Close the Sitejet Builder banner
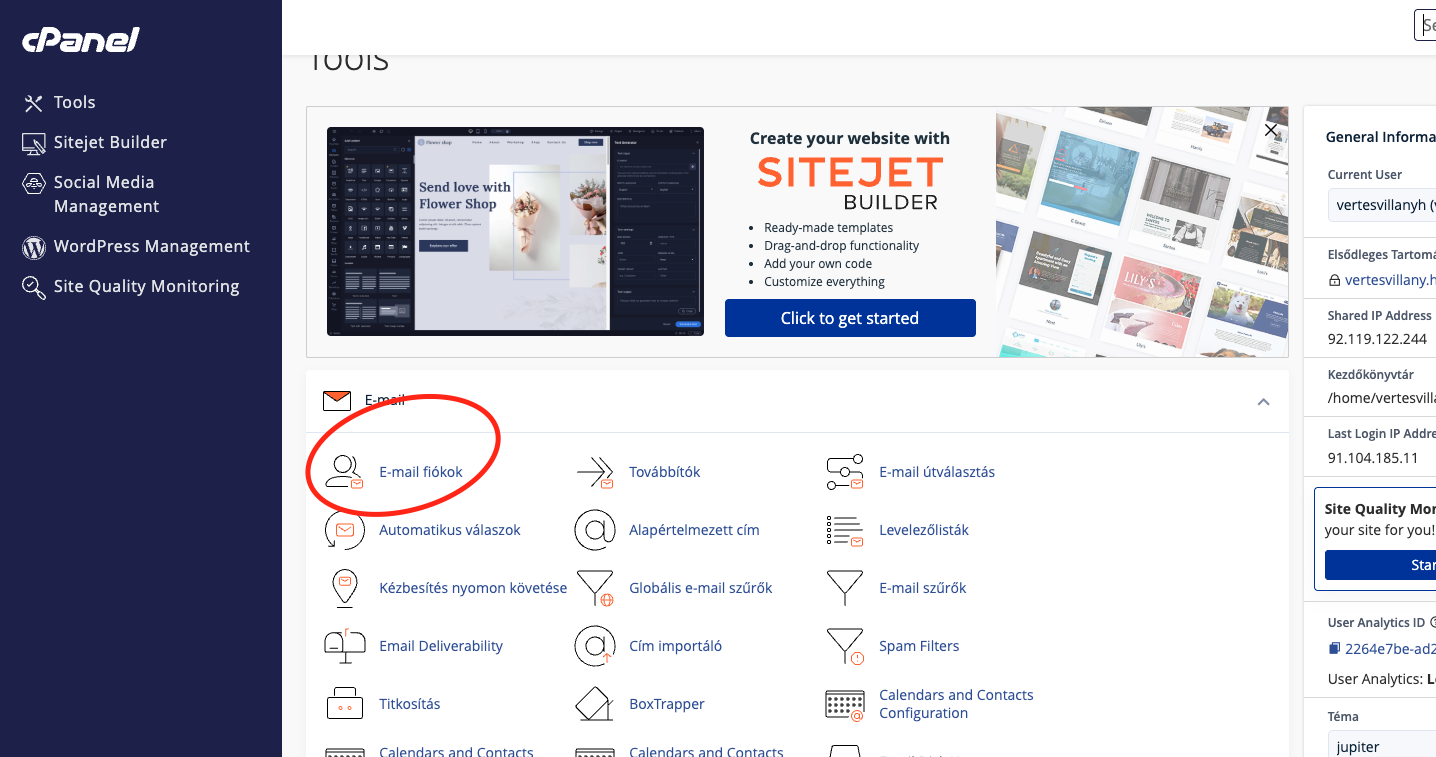This screenshot has height=757, width=1436. pos(1271,130)
